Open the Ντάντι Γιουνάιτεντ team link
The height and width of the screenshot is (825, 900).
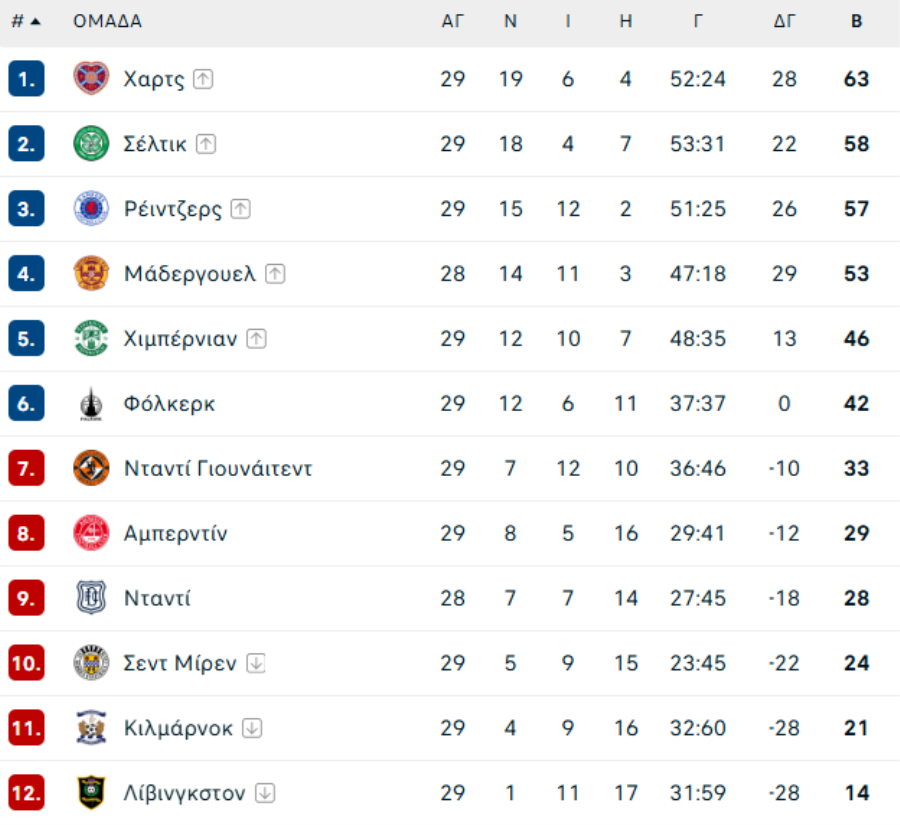click(218, 468)
